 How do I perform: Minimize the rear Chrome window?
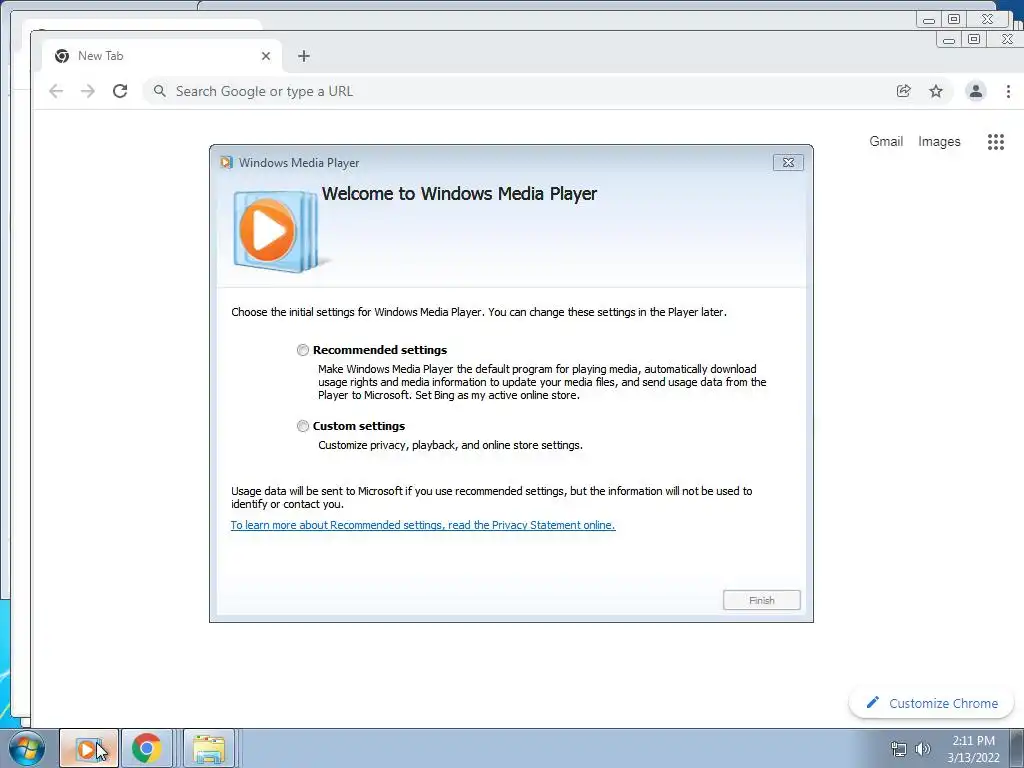(929, 20)
